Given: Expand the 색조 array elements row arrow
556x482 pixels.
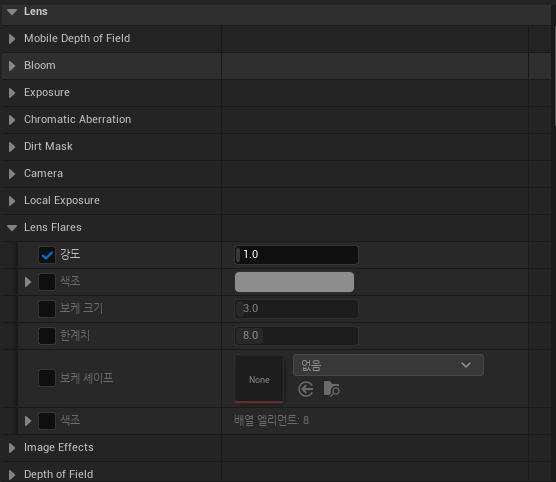Looking at the screenshot, I should [28, 421].
